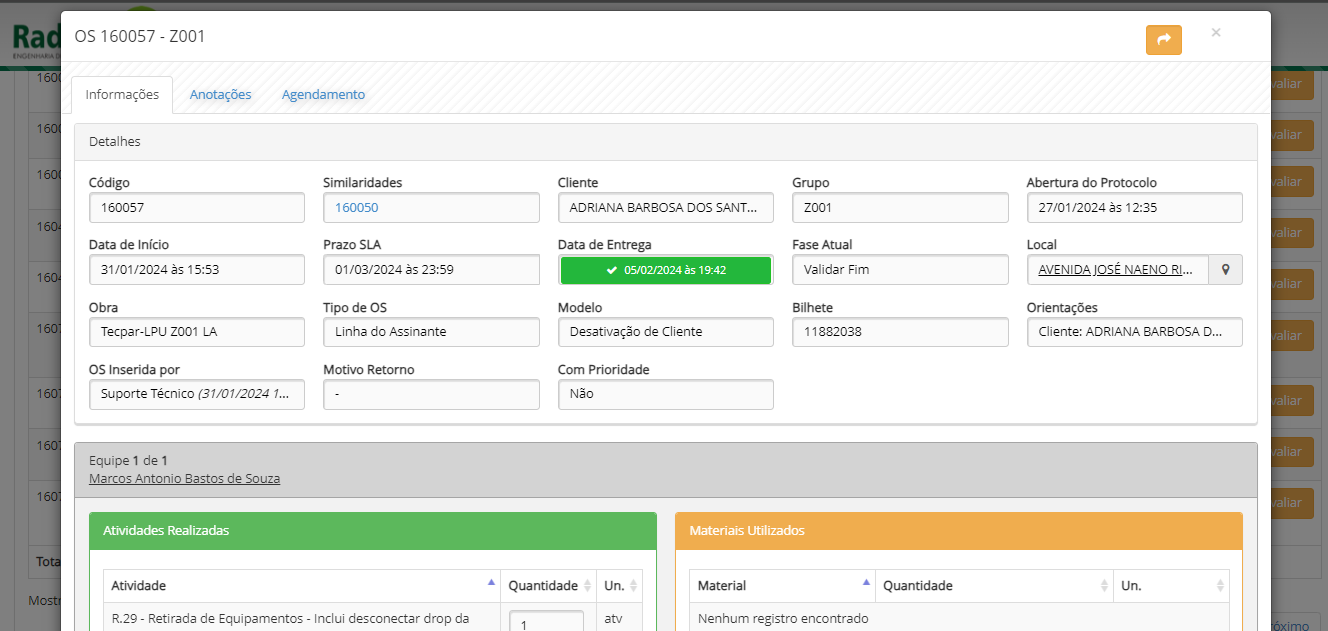Image resolution: width=1328 pixels, height=631 pixels.
Task: Switch to the Anotações tab
Action: tap(220, 95)
